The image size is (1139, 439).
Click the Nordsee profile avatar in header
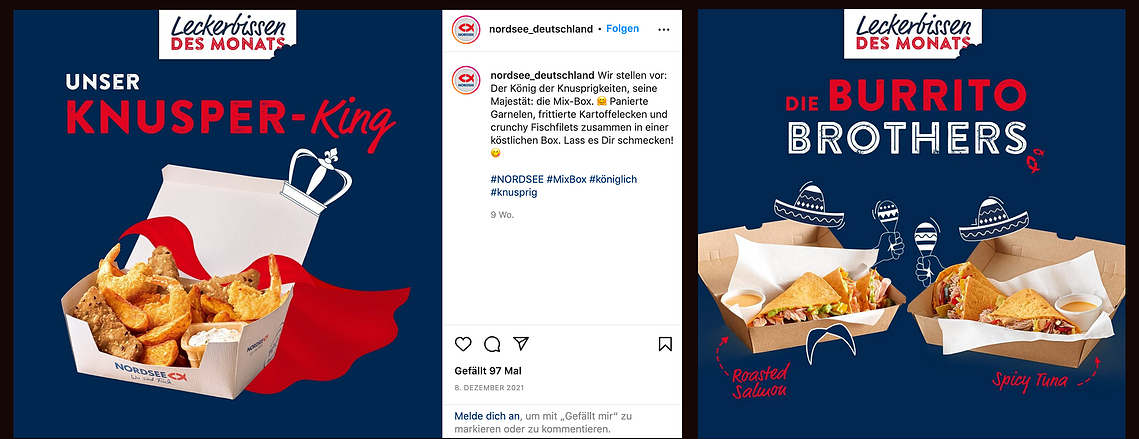coord(466,30)
